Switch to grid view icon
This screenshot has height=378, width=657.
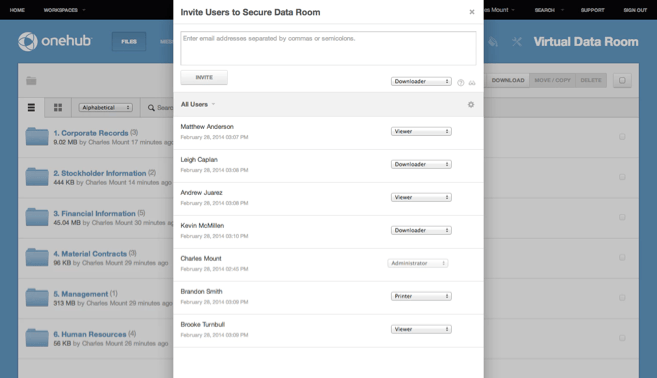coord(58,108)
